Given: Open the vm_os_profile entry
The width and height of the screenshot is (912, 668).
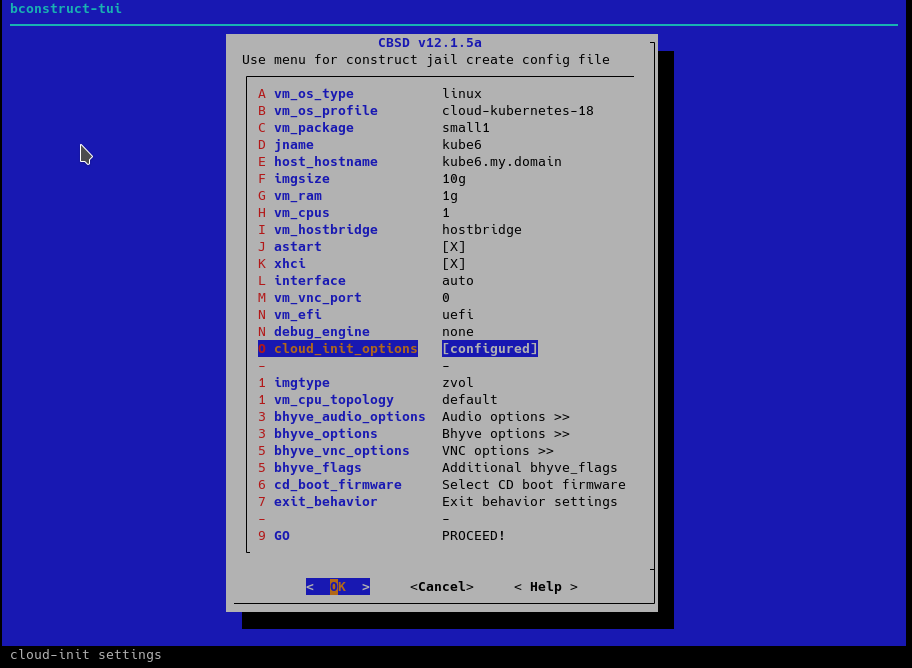Looking at the screenshot, I should 426,111.
